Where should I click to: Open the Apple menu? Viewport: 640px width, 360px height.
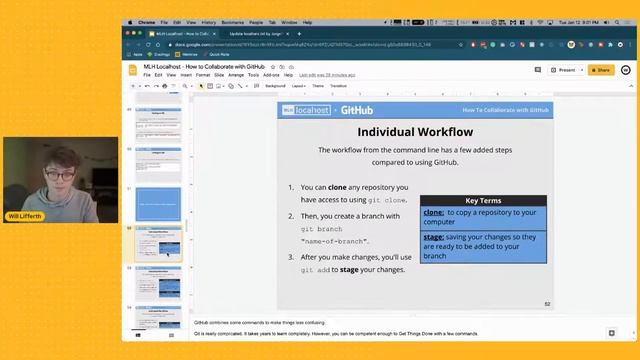pos(130,22)
